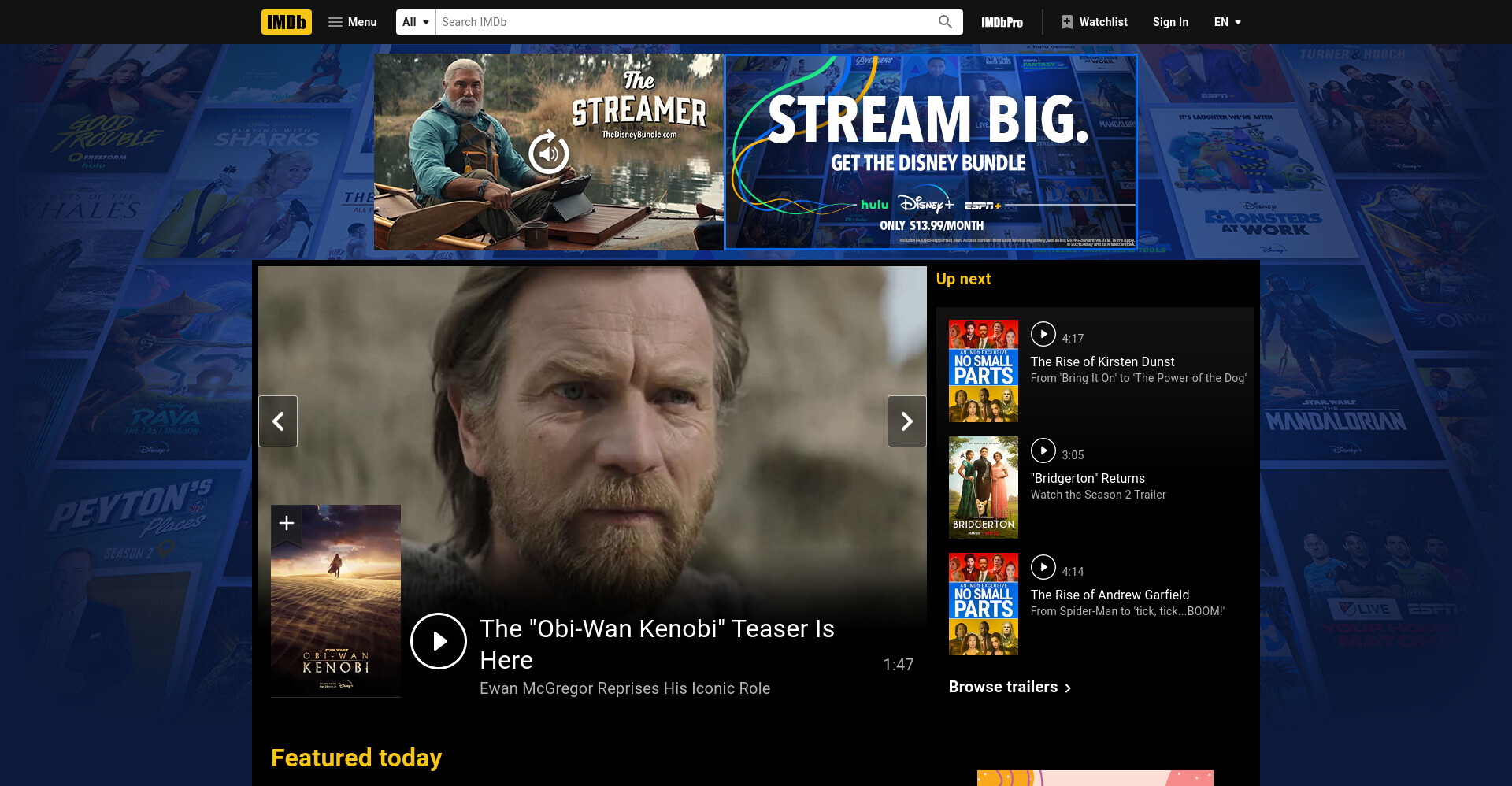Click 'From Spider-Man to tick, tick...BOOM!' text
Screen dimensions: 1512x786
[x=1127, y=611]
